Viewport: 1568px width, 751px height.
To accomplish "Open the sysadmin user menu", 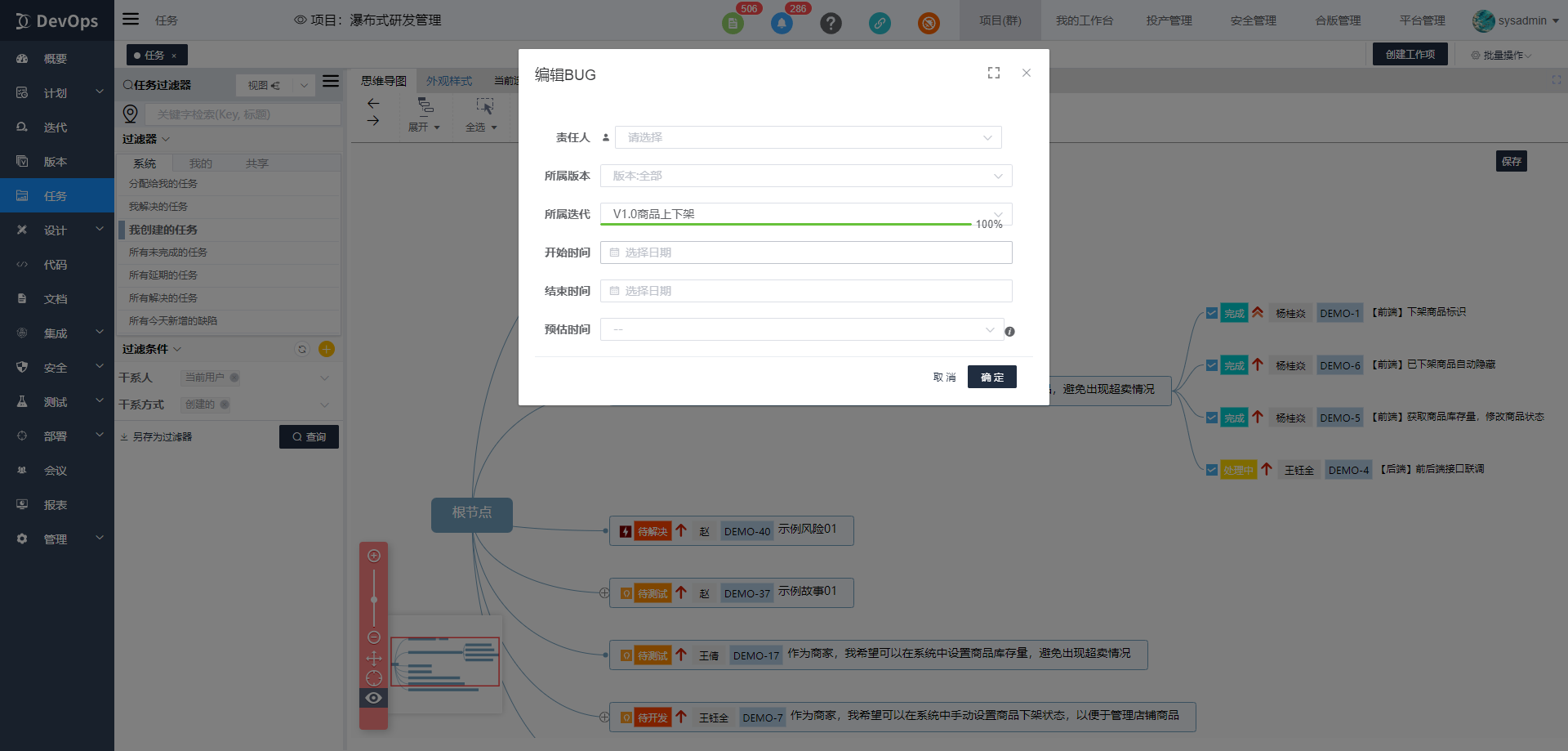I will pyautogui.click(x=1516, y=20).
